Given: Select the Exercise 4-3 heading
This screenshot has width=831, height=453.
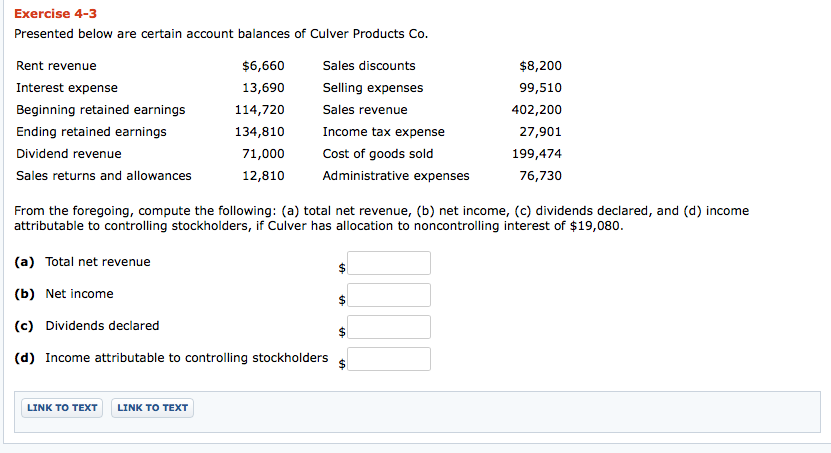Looking at the screenshot, I should tap(55, 14).
